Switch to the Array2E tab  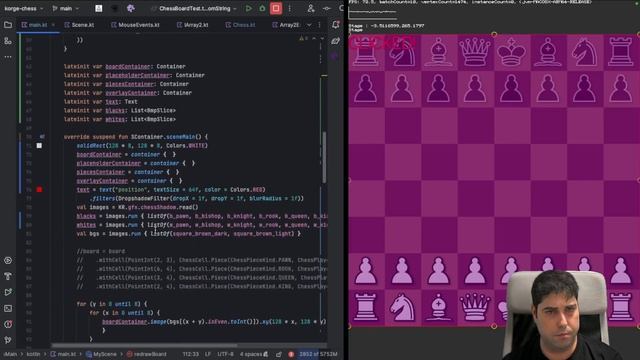coord(286,25)
